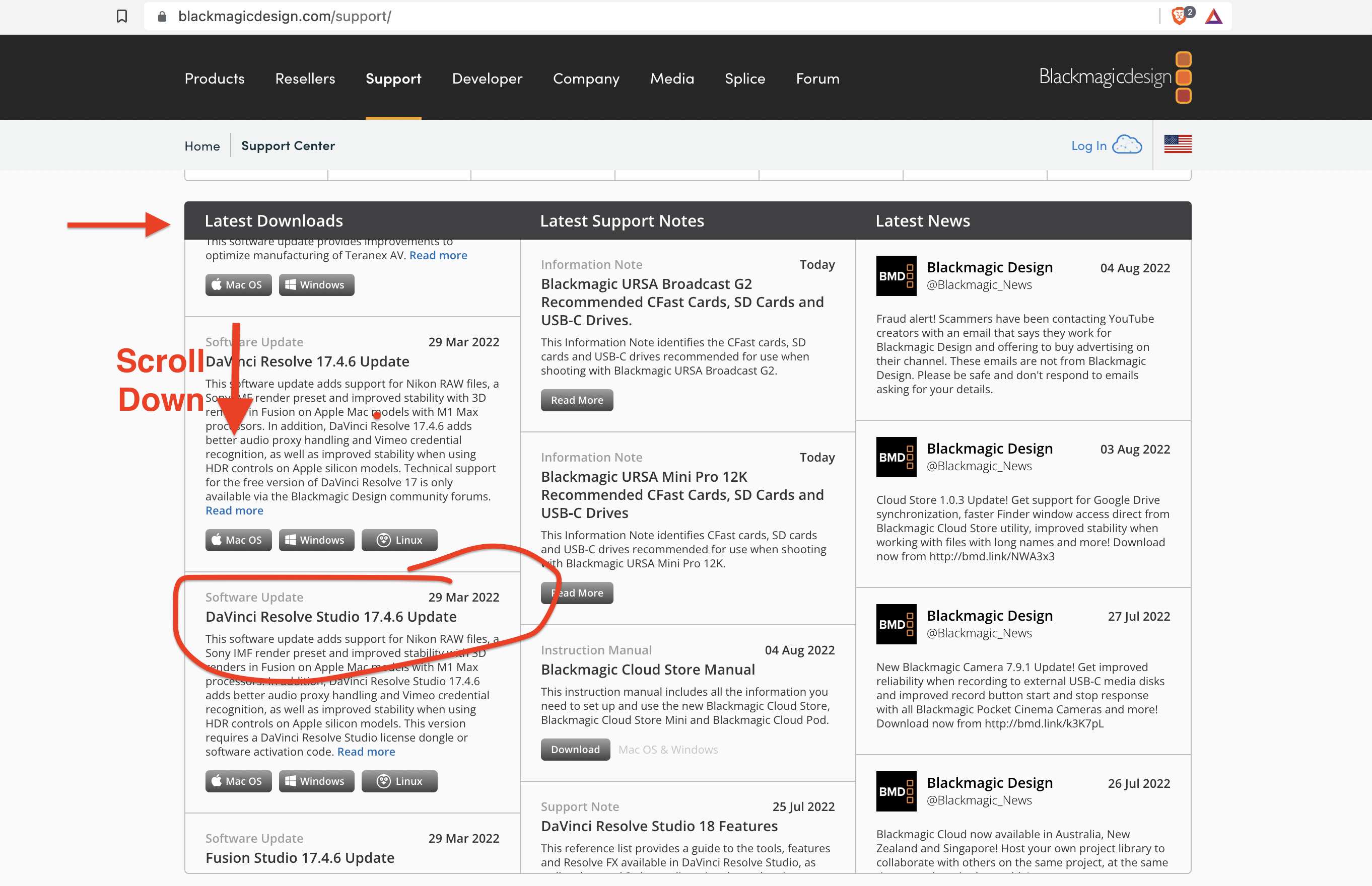
Task: Open Splice in the top navigation
Action: (x=745, y=78)
